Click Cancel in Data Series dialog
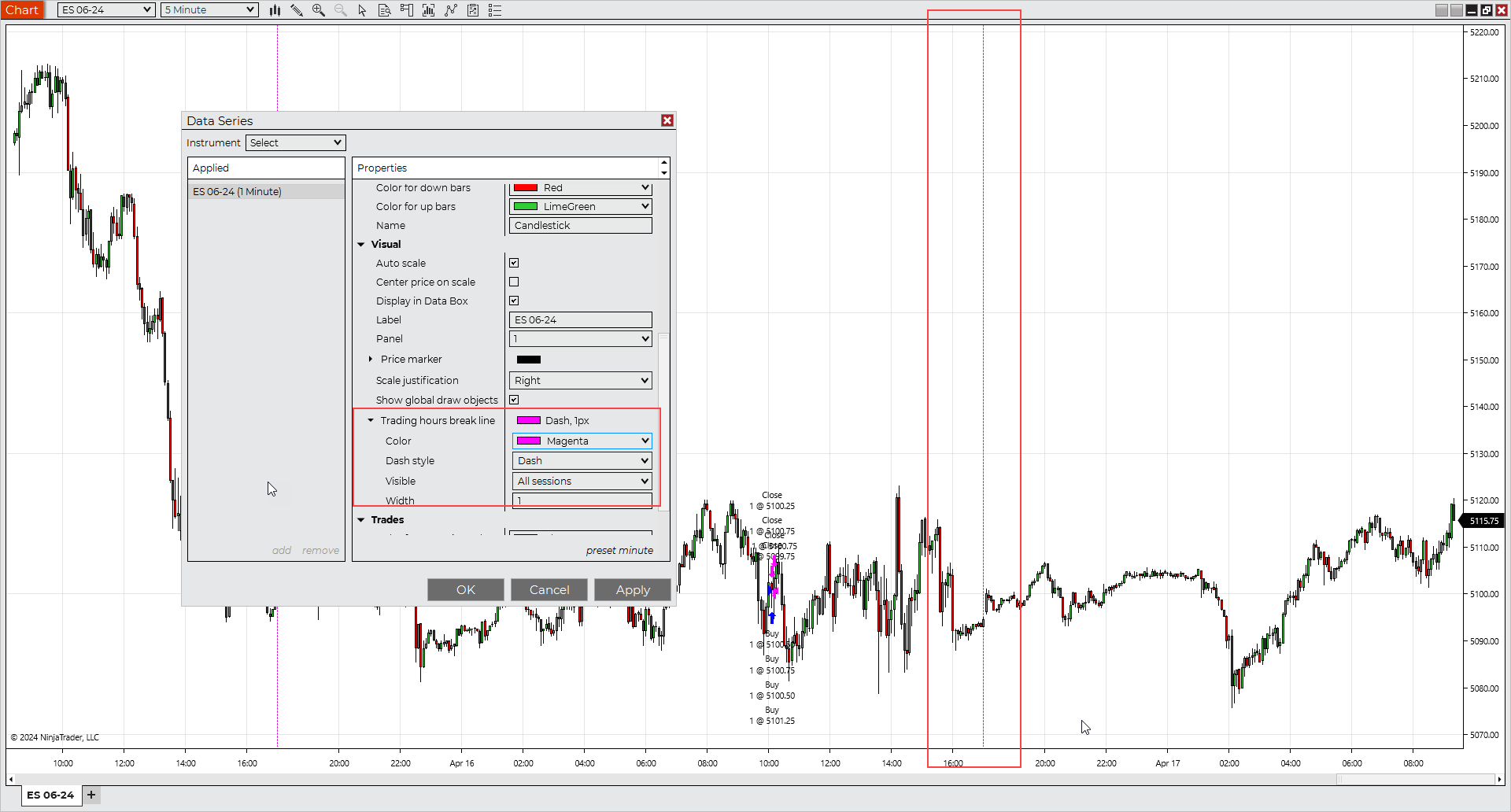Viewport: 1511px width, 812px height. pos(549,590)
